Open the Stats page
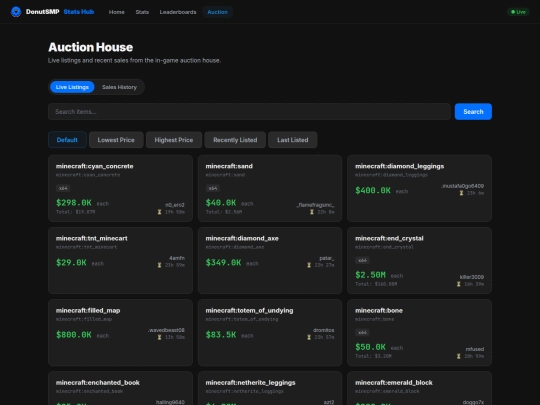The image size is (540, 405). 142,12
